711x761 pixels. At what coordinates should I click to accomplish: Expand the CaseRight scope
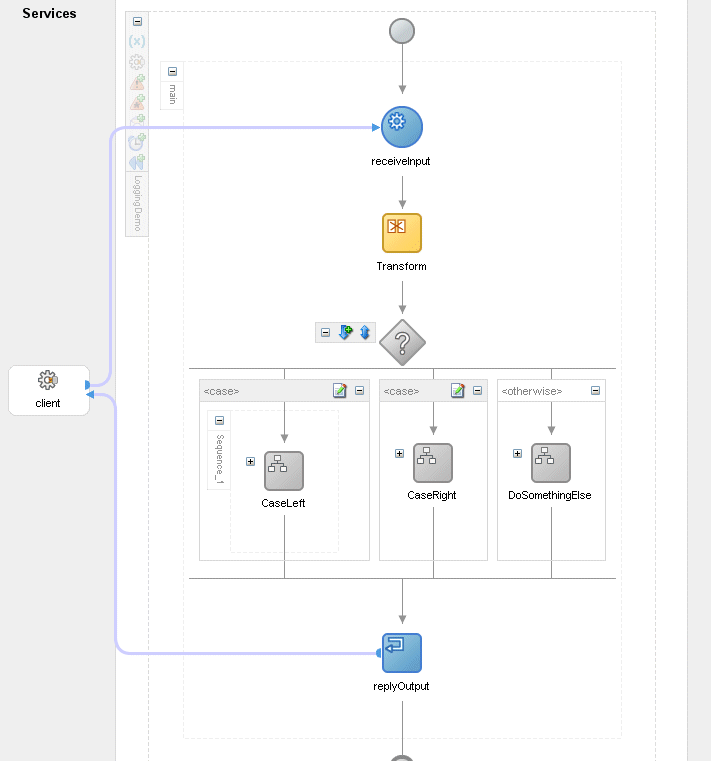tap(399, 453)
